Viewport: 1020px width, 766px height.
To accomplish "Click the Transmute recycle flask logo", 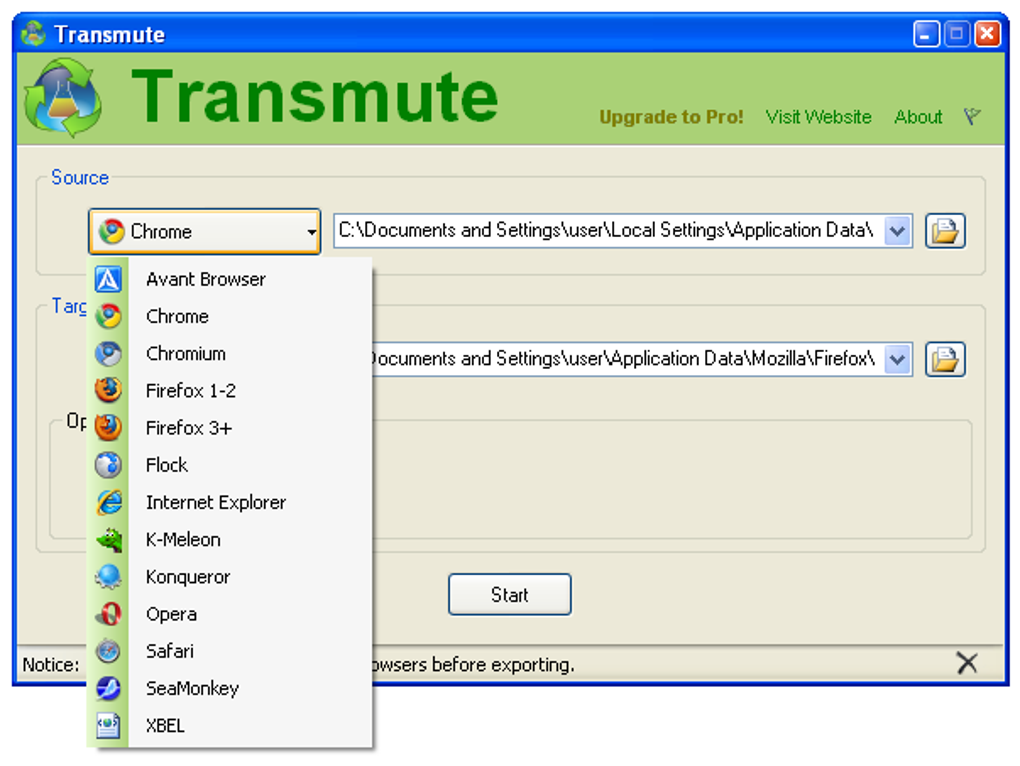I will (63, 98).
